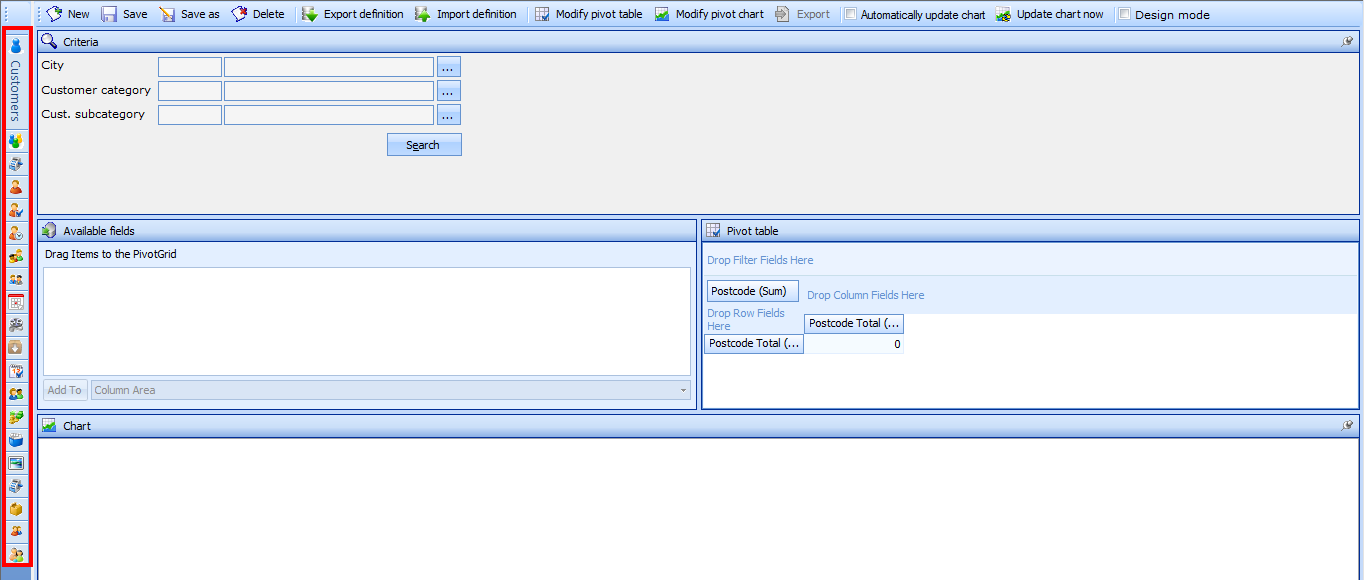
Task: Click the Postcode (Sum) data field
Action: (753, 292)
